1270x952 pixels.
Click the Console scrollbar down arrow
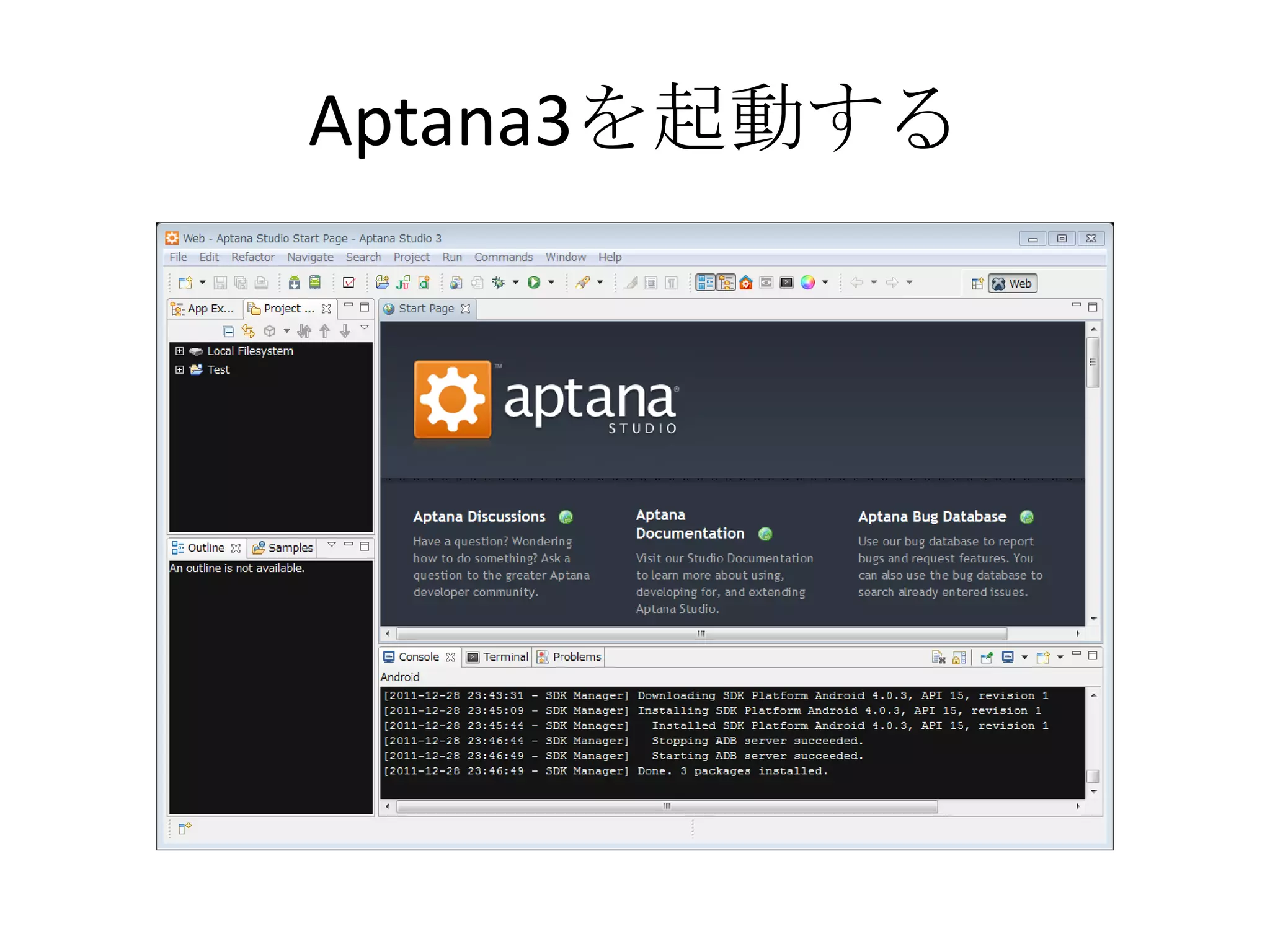[x=1093, y=792]
